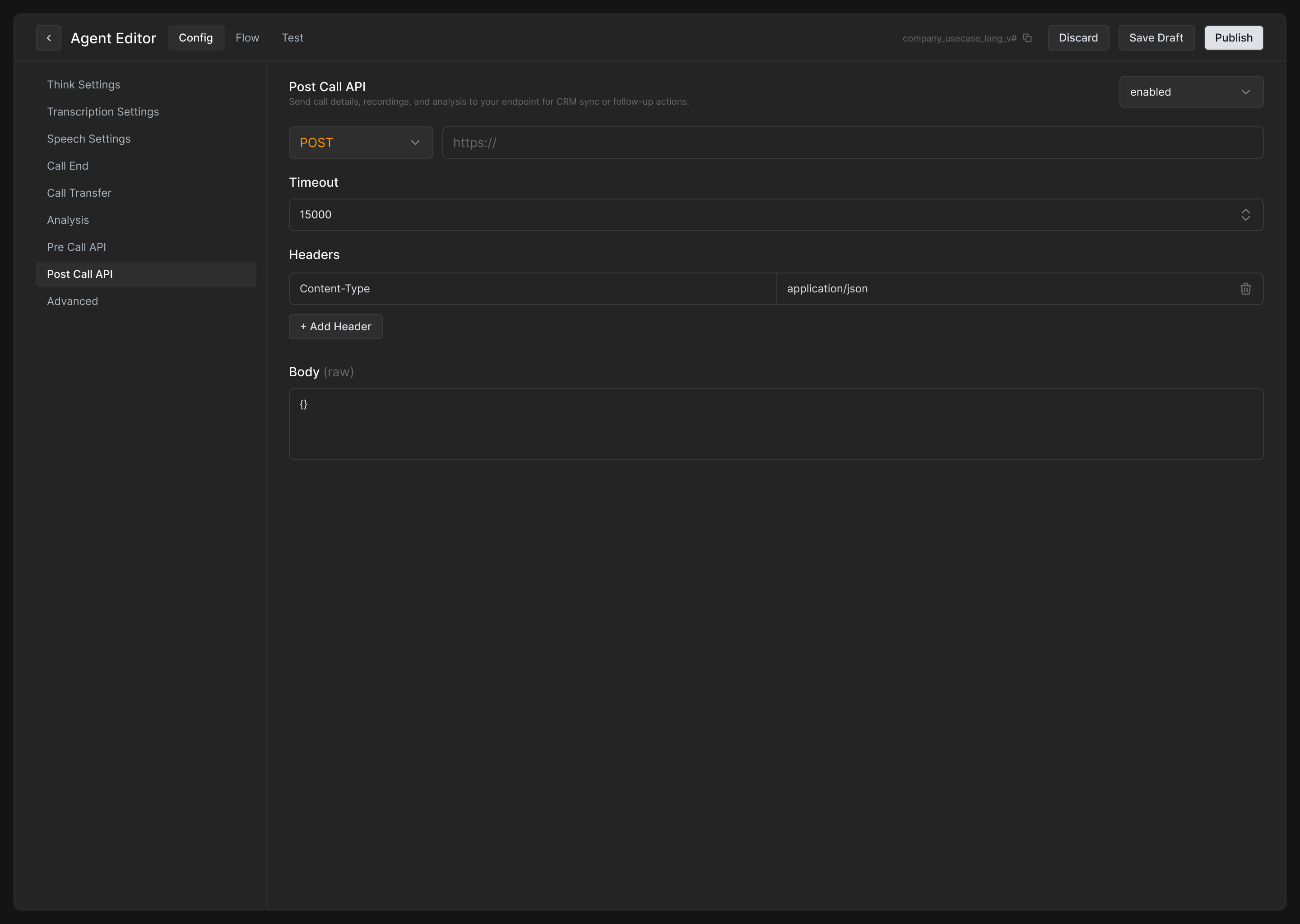Select the Config tab

tap(196, 37)
